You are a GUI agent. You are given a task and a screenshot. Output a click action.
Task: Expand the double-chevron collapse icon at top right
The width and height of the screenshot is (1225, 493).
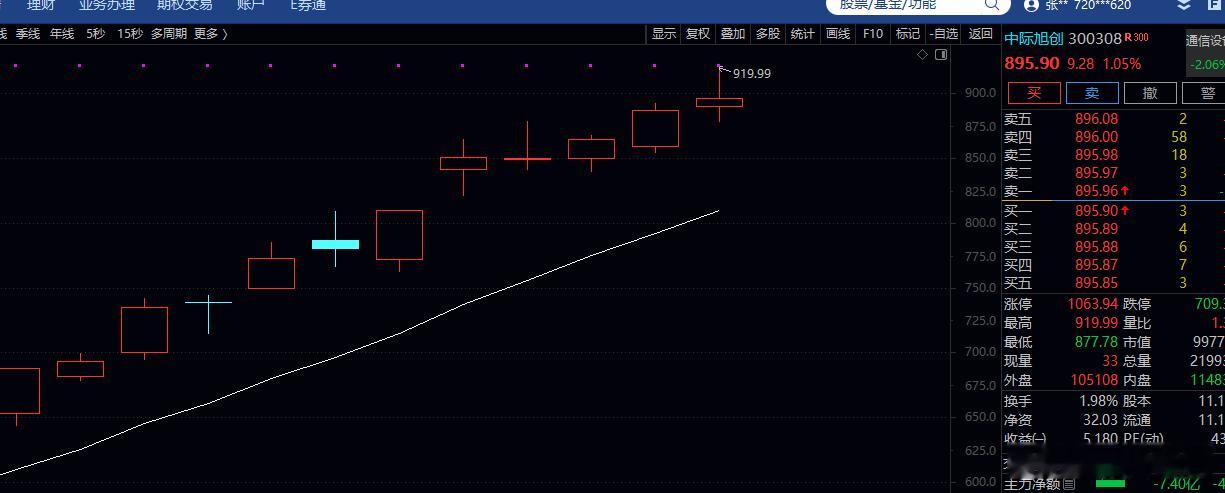[x=1184, y=5]
